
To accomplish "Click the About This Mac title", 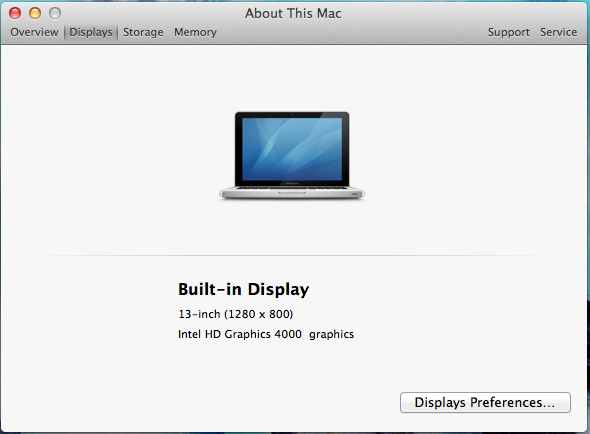I will pos(293,14).
